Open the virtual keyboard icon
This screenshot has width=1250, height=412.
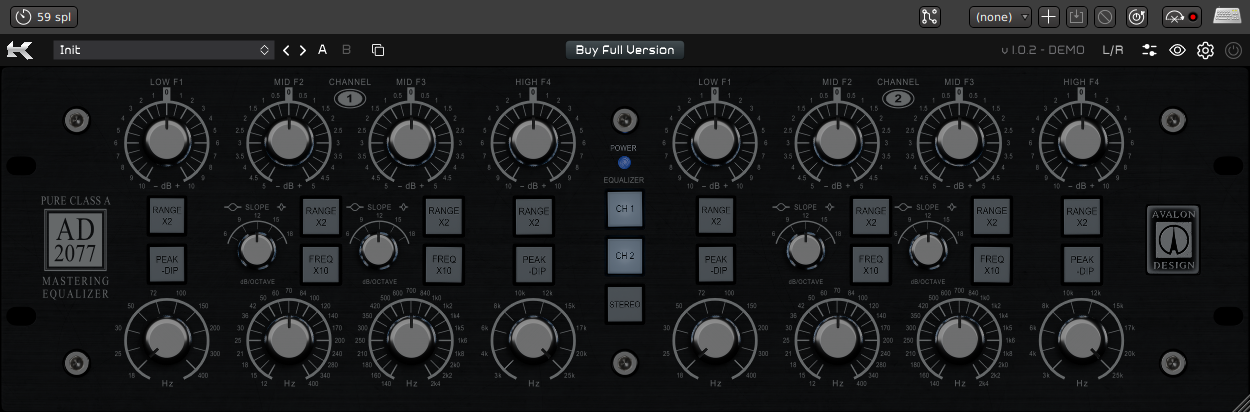click(x=1227, y=17)
